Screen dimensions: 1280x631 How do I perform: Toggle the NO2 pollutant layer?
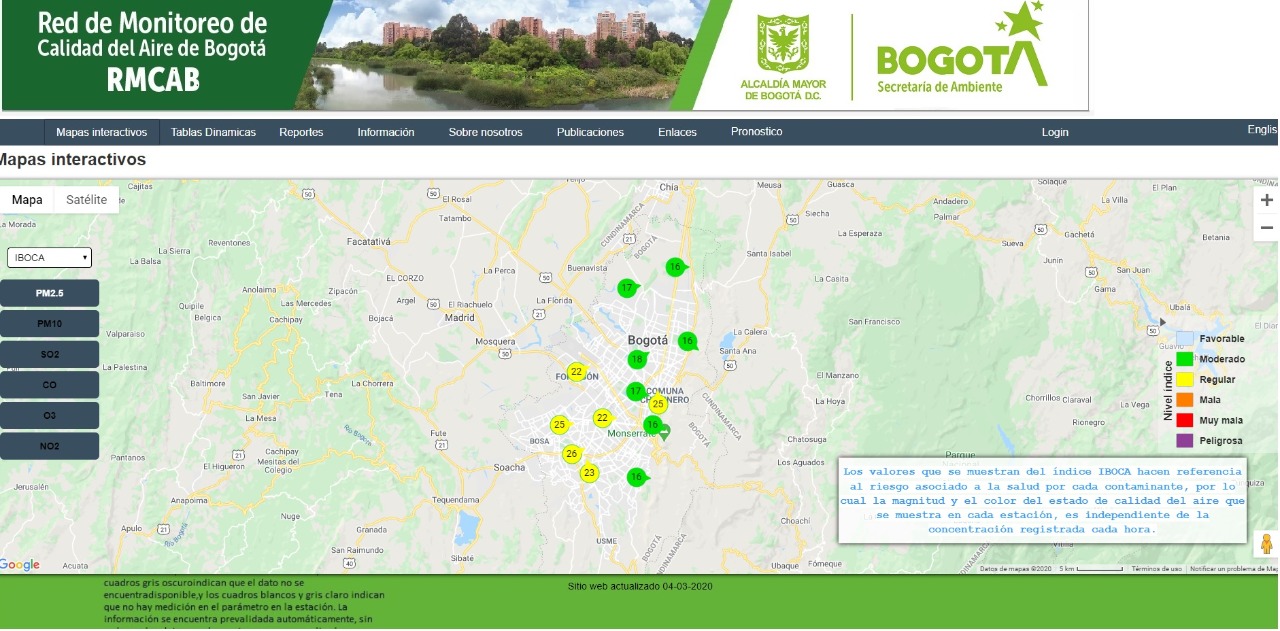coord(50,446)
